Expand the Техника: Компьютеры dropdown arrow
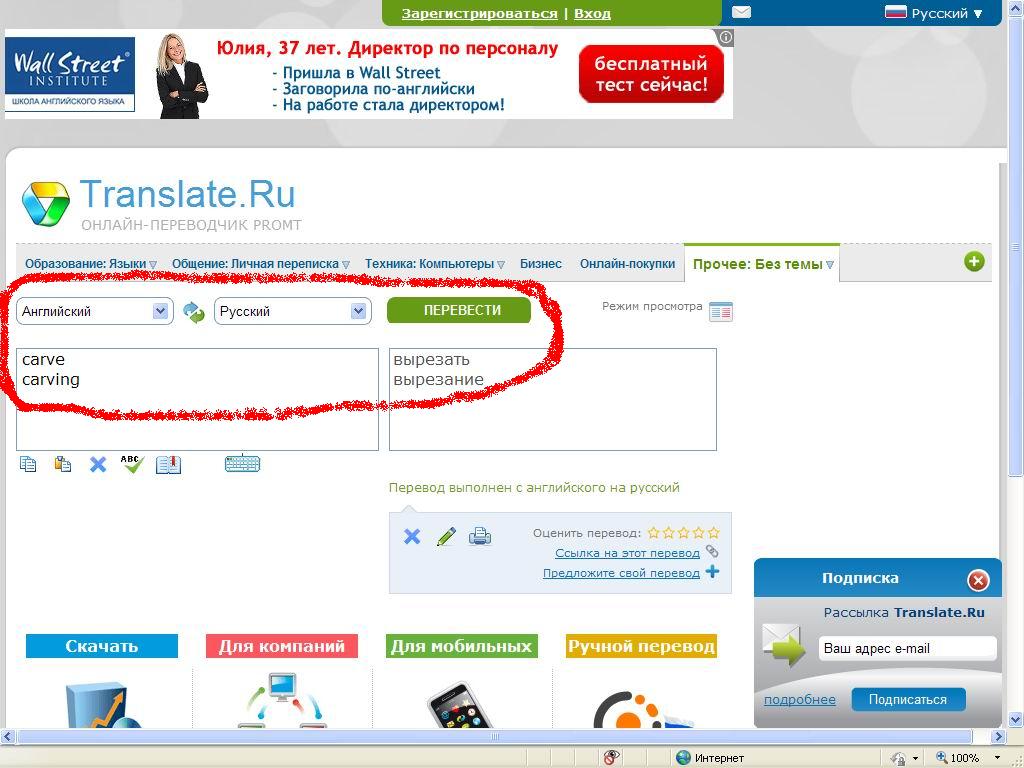 click(501, 264)
